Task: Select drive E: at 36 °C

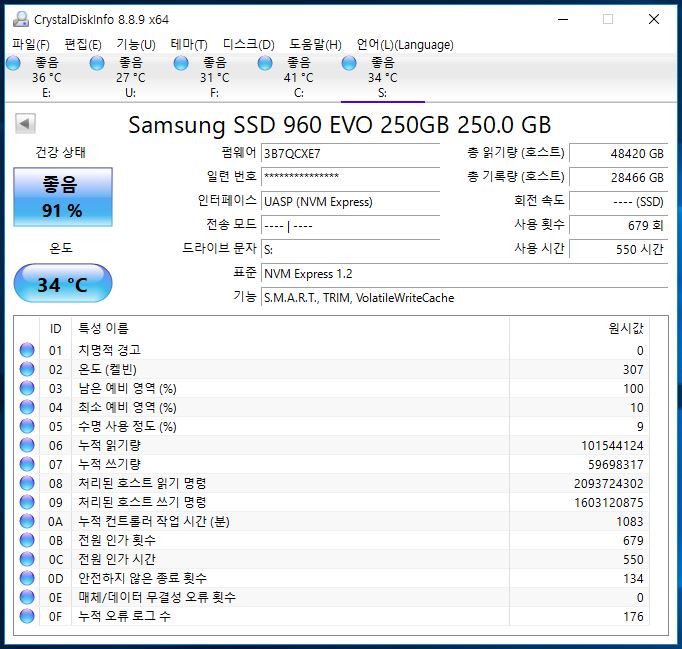Action: tap(46, 77)
